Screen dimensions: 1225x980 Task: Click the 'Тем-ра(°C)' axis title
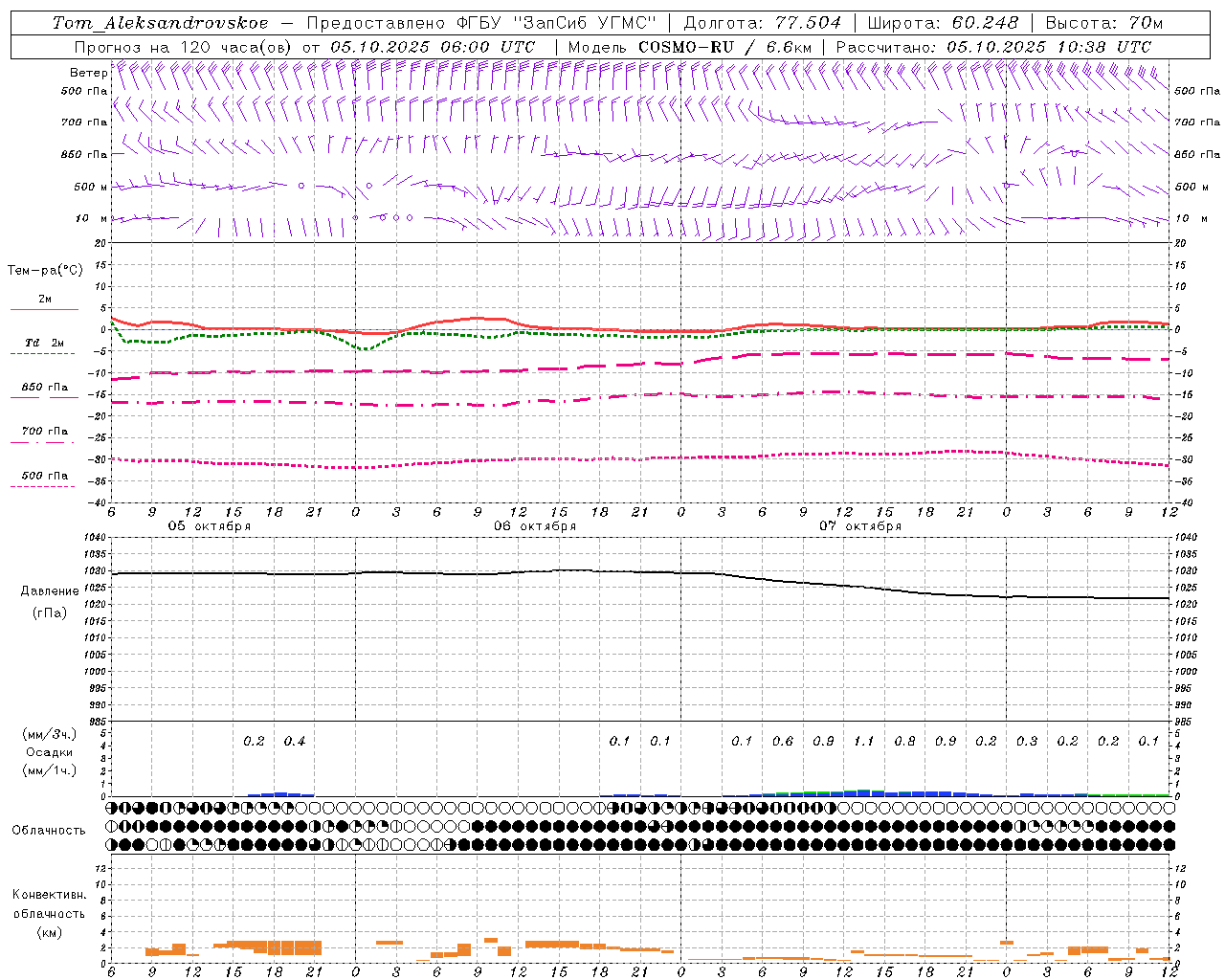click(x=45, y=271)
